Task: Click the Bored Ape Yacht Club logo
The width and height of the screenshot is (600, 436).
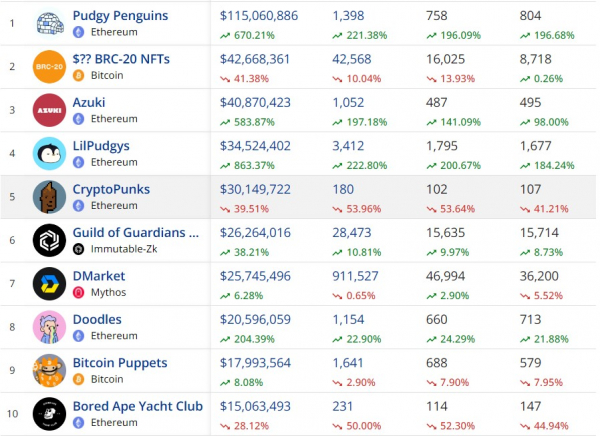Action: (x=50, y=414)
